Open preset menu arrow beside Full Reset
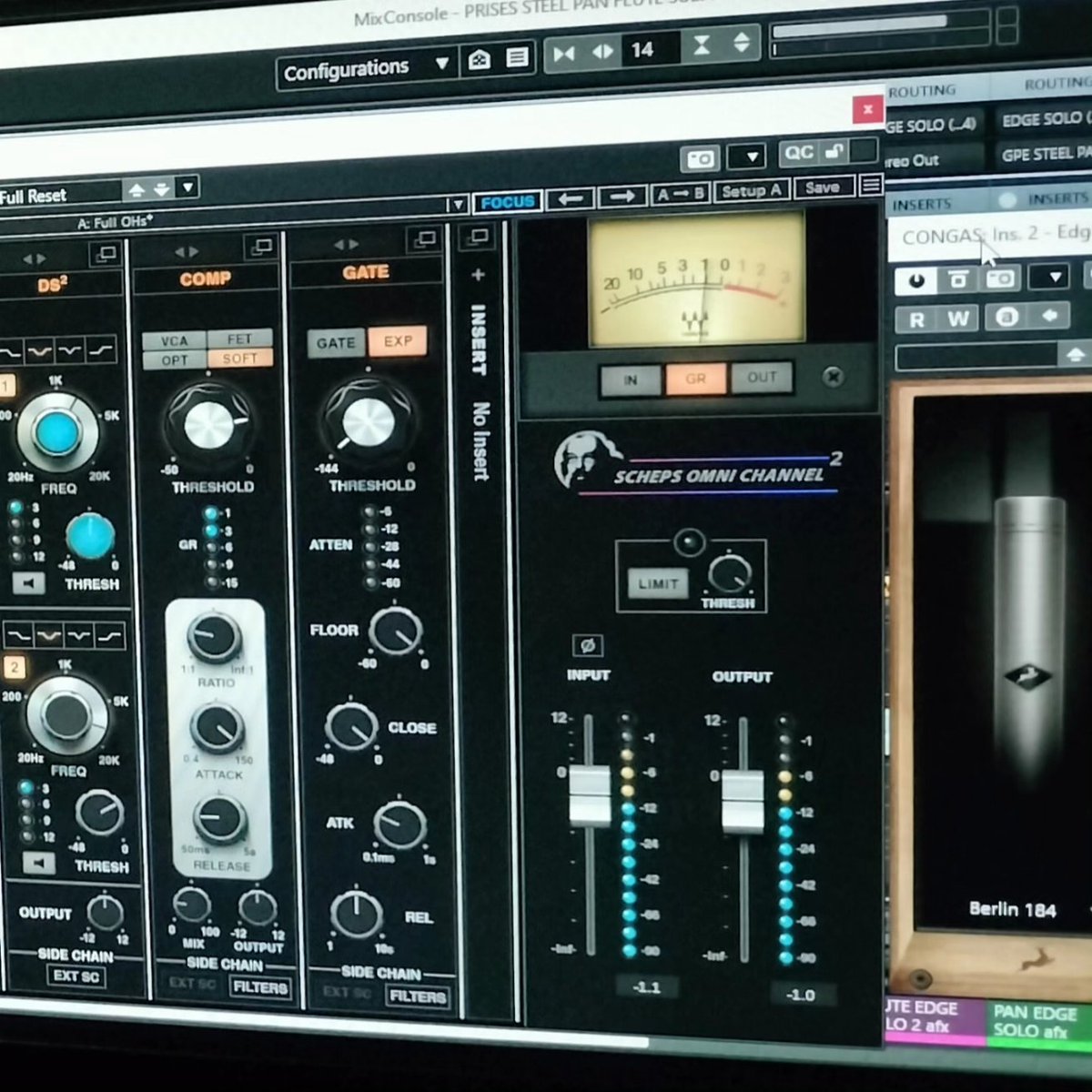1092x1092 pixels. (x=187, y=188)
